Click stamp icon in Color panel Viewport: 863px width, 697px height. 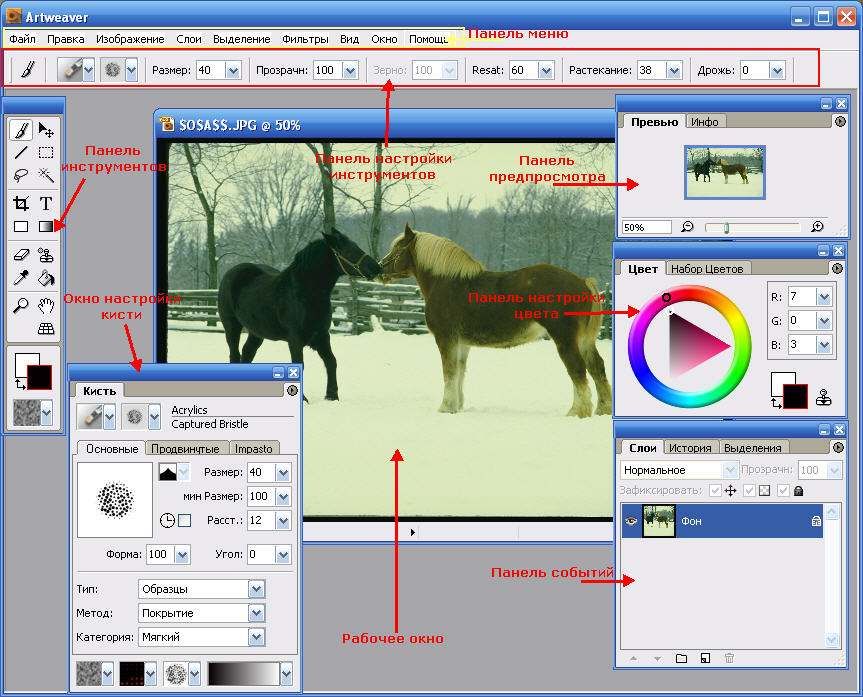pos(823,397)
